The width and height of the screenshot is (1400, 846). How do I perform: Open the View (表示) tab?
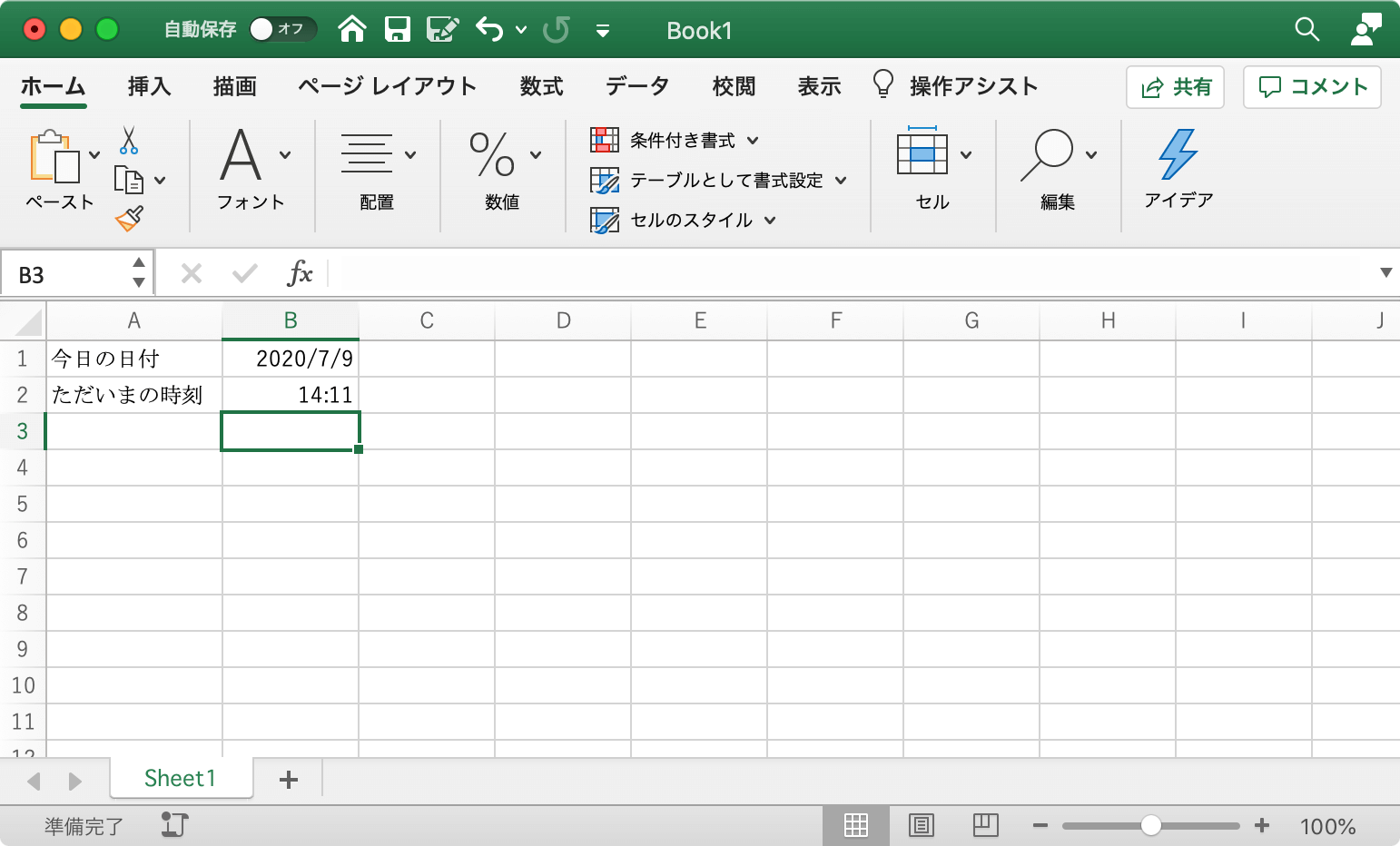[819, 86]
